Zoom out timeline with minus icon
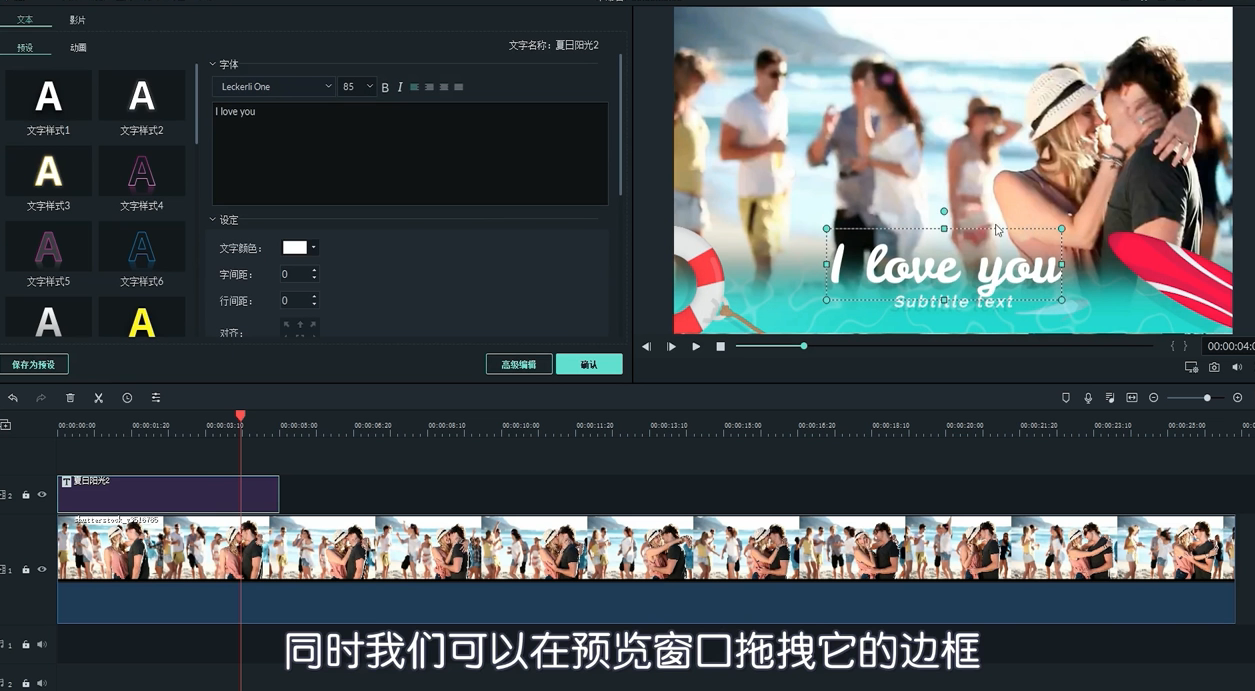 1153,398
